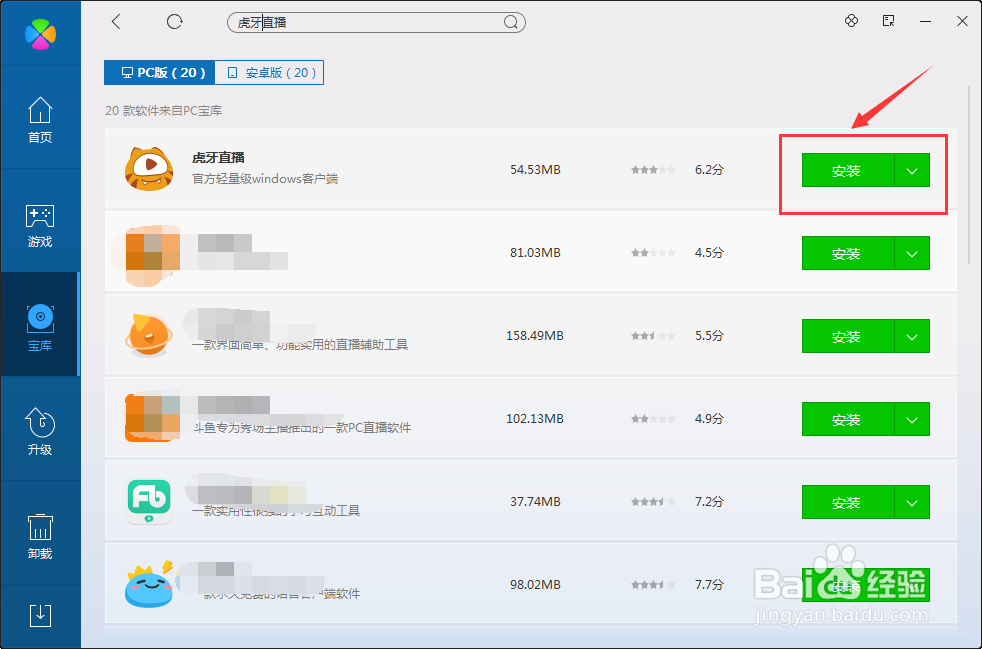The image size is (982, 649).
Task: Open the 首页 home section
Action: 40,120
